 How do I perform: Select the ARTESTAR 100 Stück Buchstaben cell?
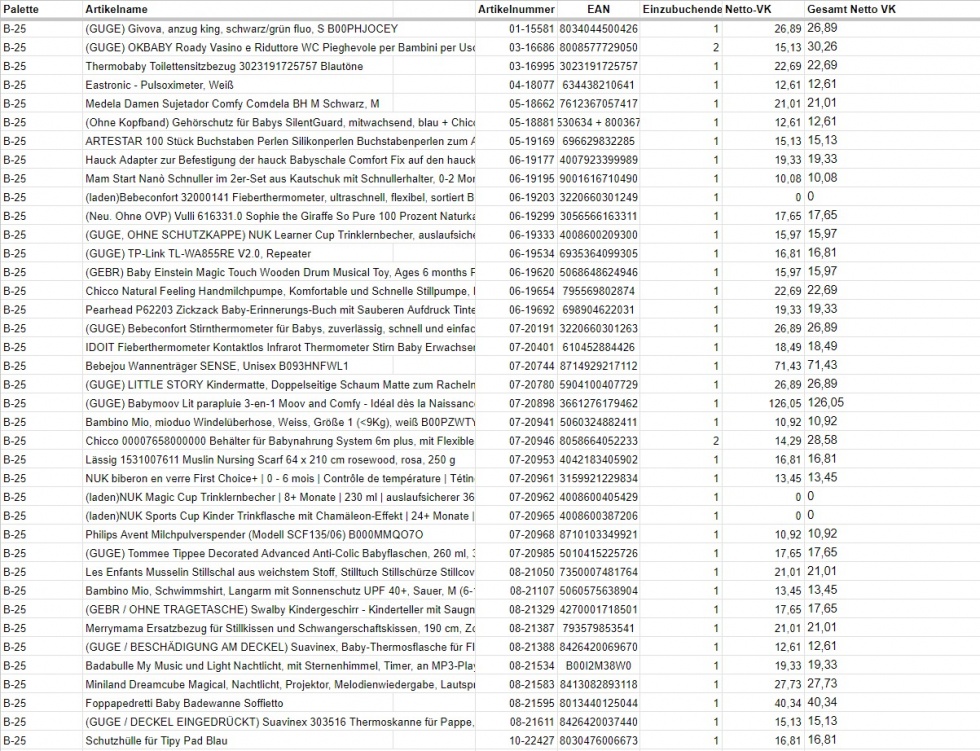(x=279, y=141)
